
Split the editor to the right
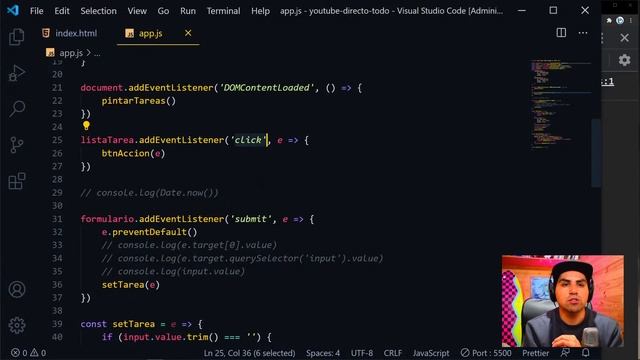pyautogui.click(x=561, y=33)
